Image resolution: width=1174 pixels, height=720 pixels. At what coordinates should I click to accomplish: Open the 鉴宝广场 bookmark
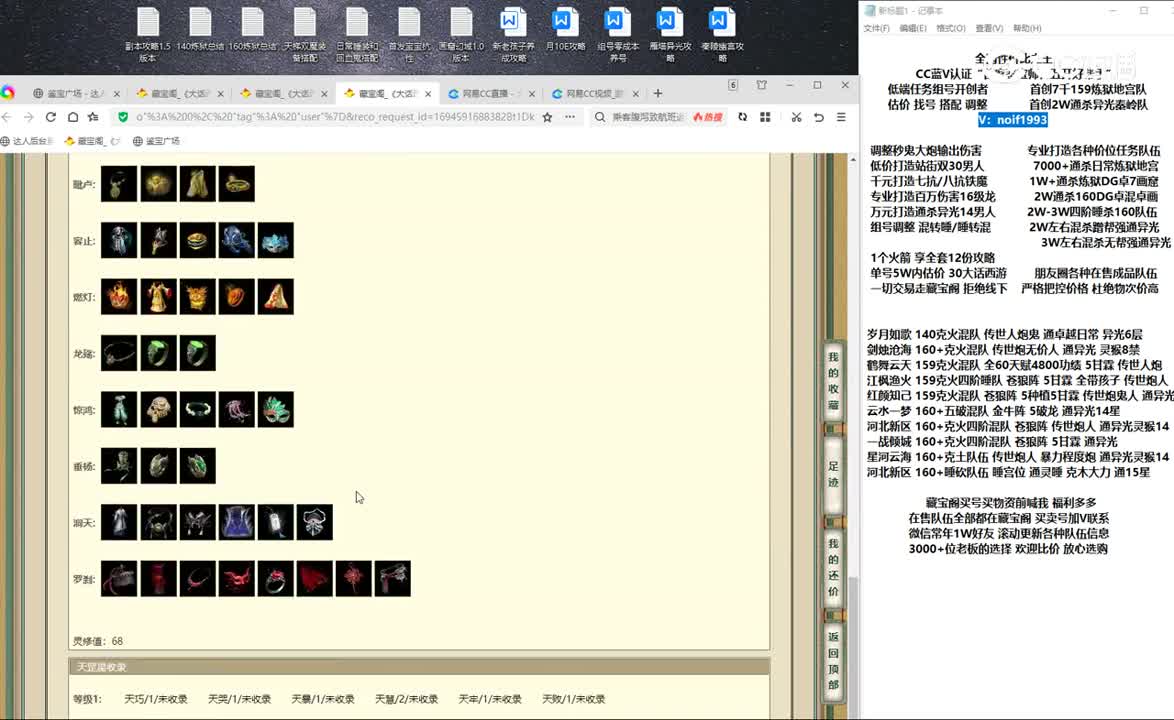coord(156,141)
